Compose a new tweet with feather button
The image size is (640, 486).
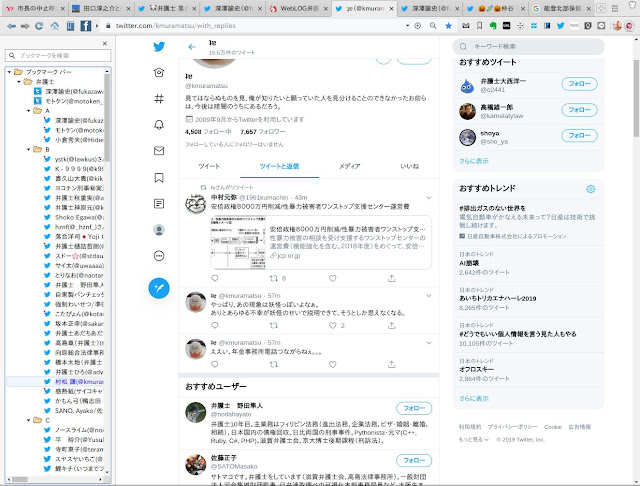(159, 288)
